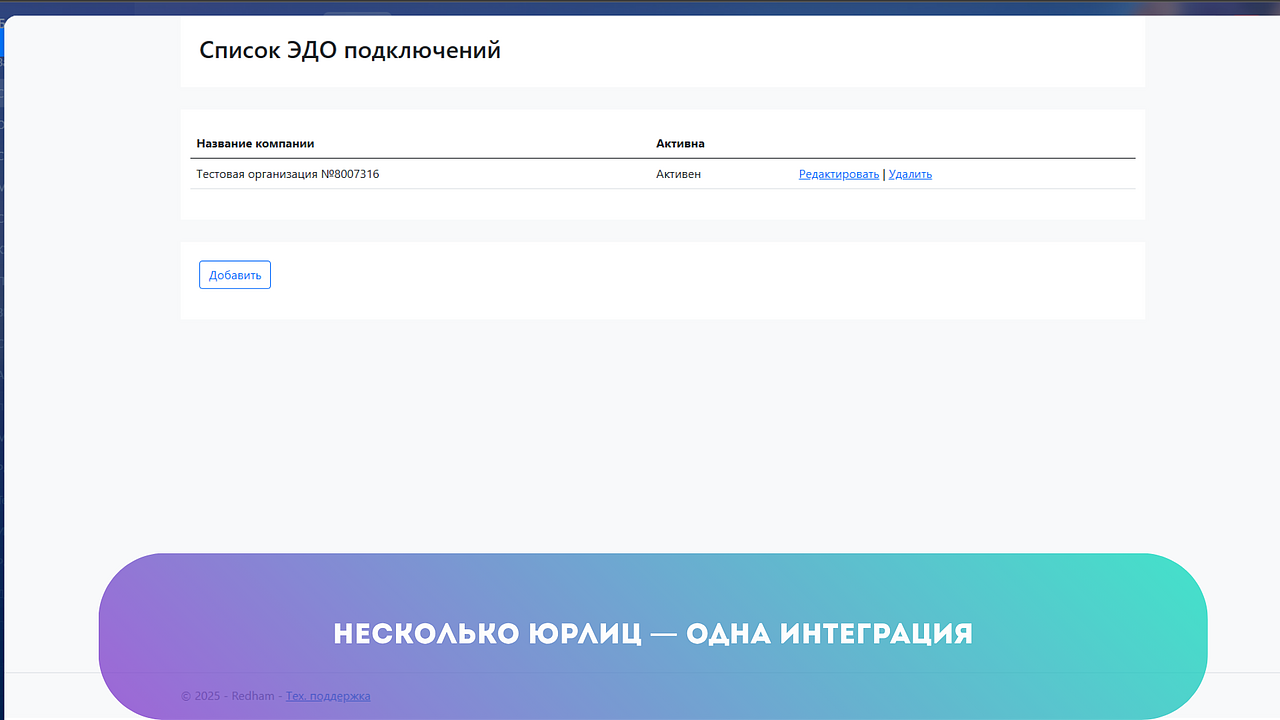Open the Тех. поддержка footer link
The width and height of the screenshot is (1280, 720).
(327, 696)
